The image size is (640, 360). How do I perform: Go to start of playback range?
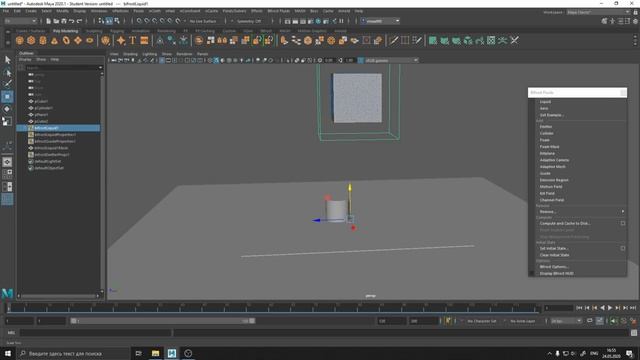click(579, 308)
